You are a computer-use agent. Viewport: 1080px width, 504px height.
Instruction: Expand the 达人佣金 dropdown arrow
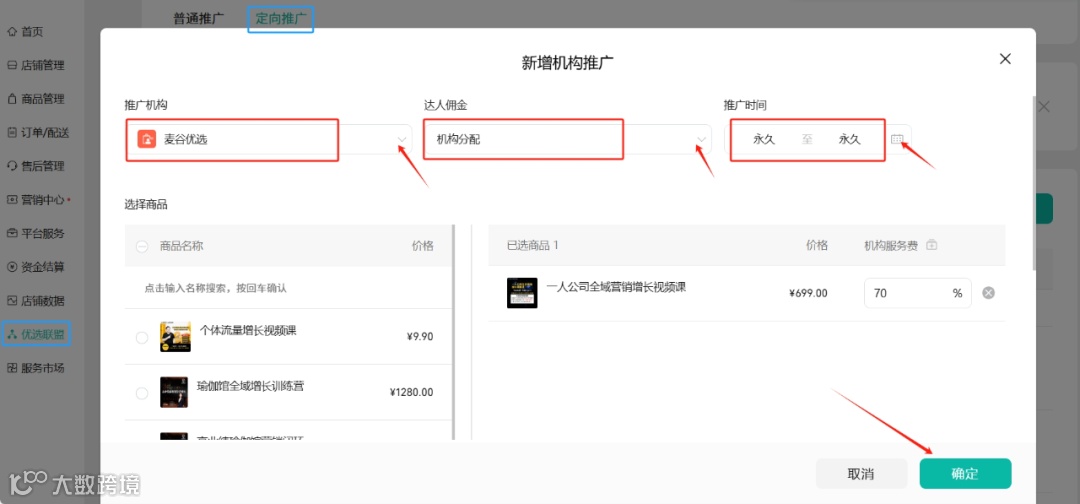coord(701,140)
